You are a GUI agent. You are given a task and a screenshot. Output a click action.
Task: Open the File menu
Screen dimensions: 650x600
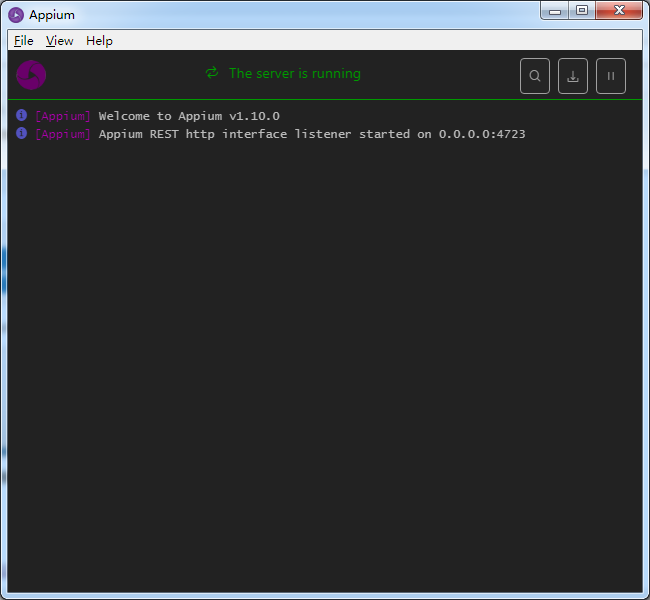pos(24,41)
